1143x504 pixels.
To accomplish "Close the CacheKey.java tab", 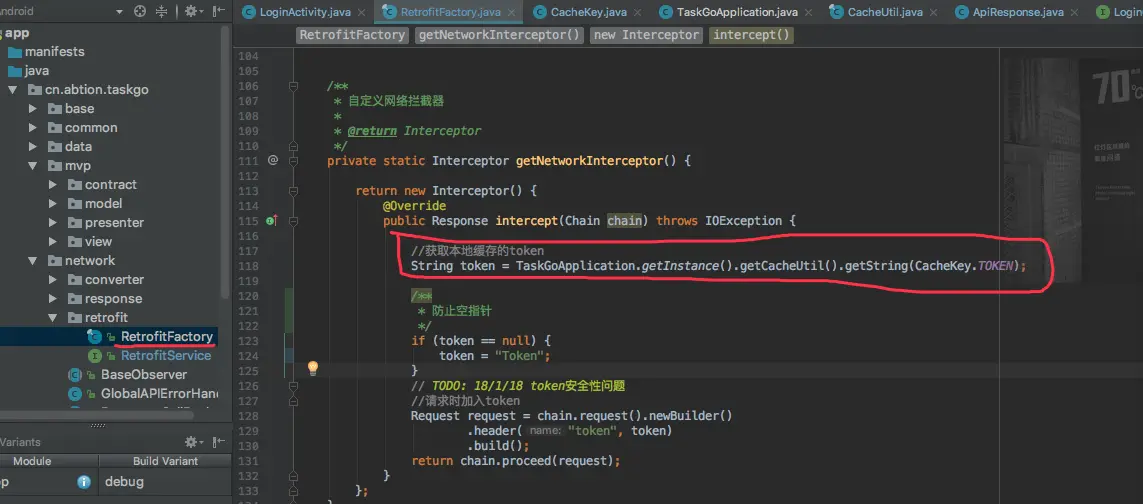I will coord(639,12).
